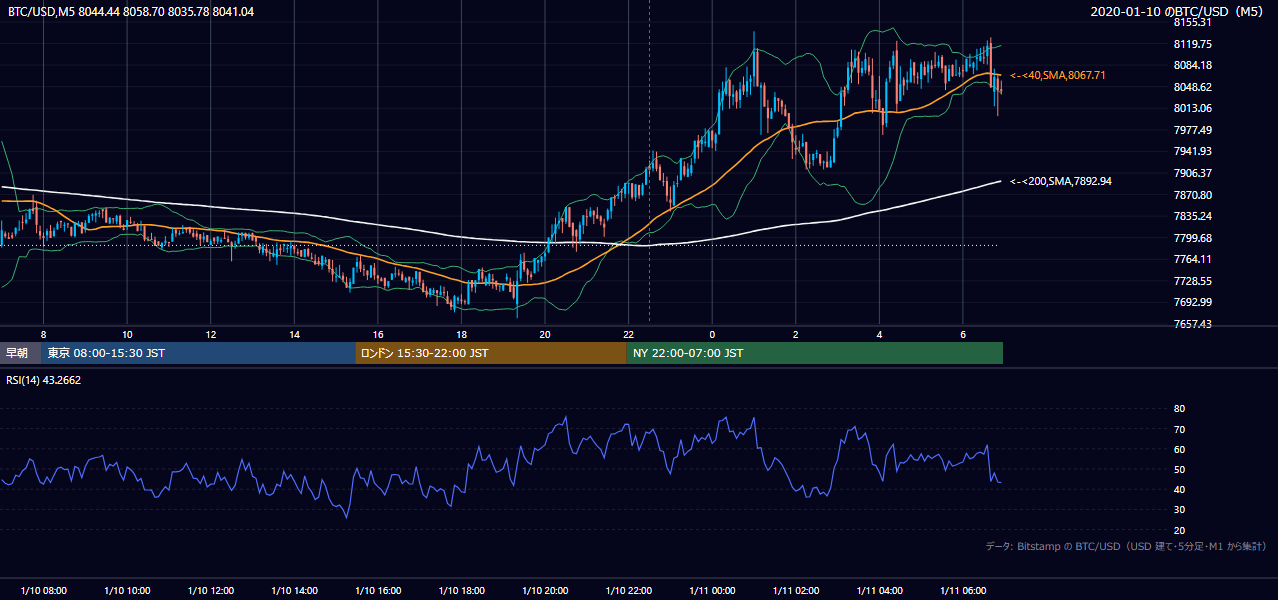Click the 2020-01-10 BTC/USD (M5) chart title
The height and width of the screenshot is (600, 1278).
pos(1179,11)
